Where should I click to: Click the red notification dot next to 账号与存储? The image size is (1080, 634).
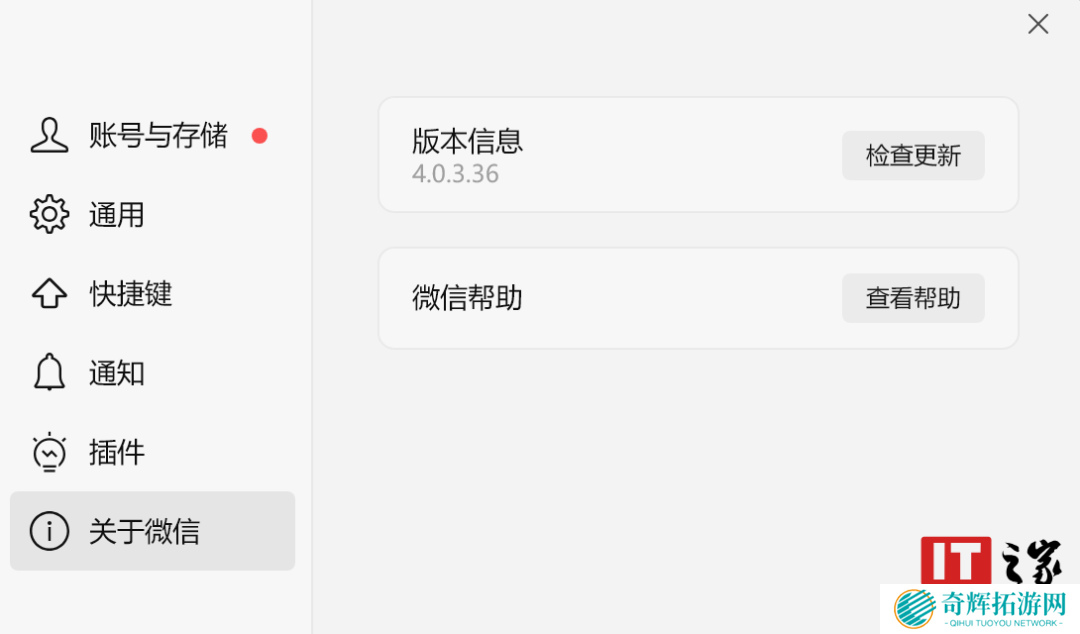260,136
